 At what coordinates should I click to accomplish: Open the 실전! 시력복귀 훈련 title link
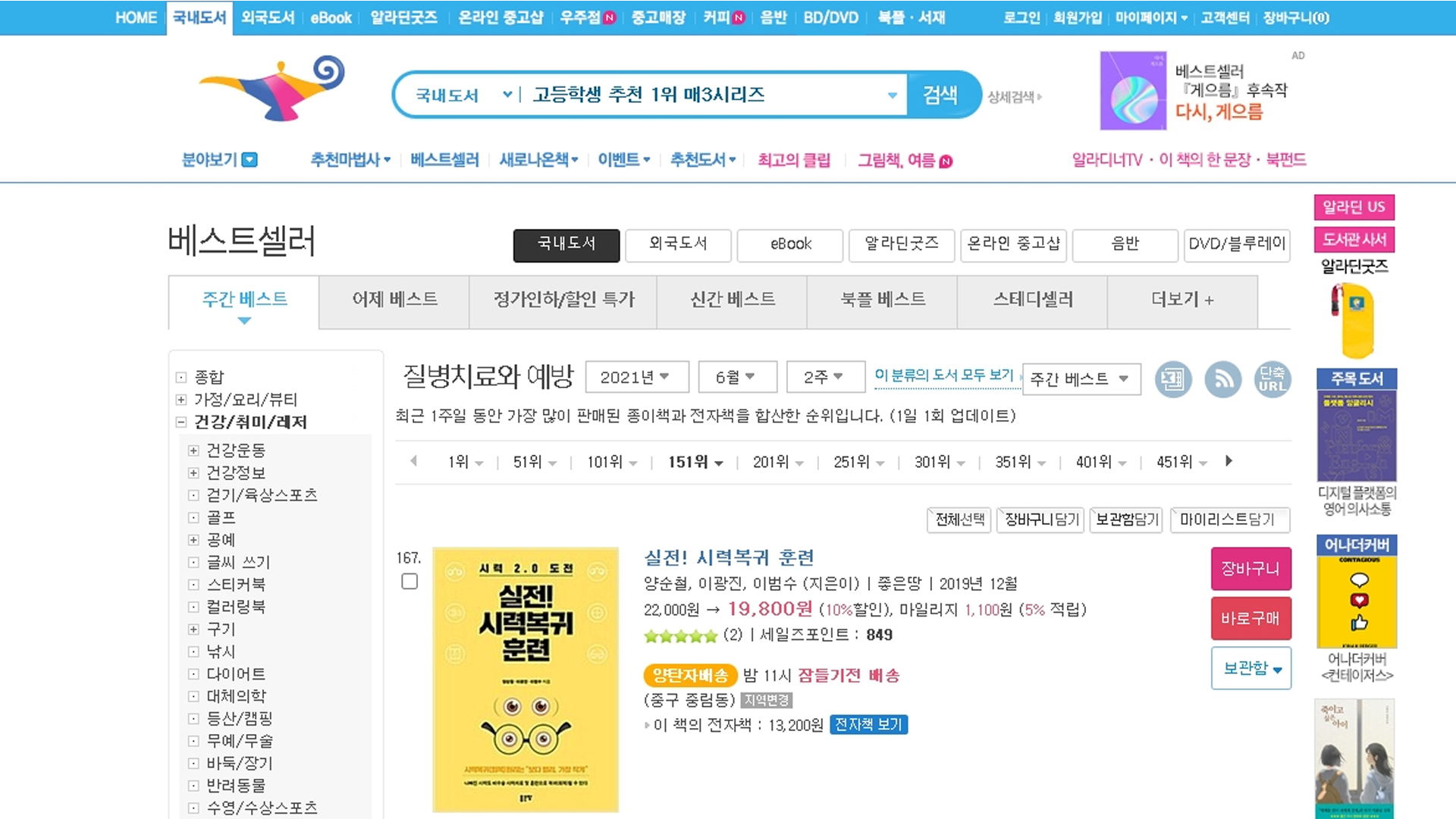coord(728,557)
